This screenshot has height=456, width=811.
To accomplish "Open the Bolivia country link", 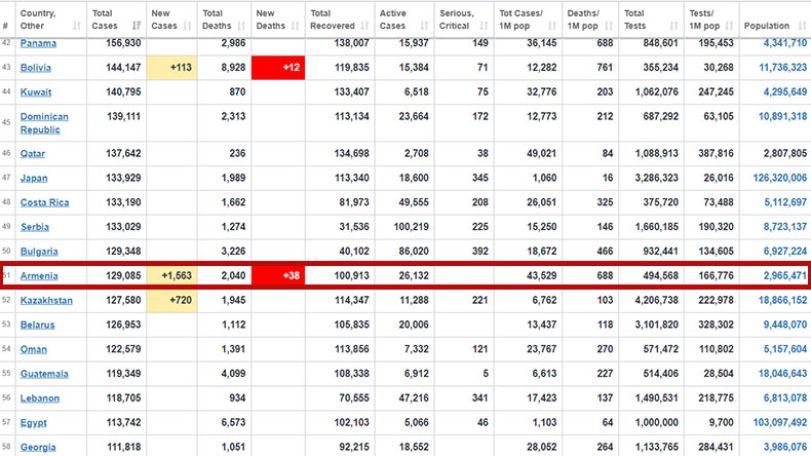I will 36,68.
